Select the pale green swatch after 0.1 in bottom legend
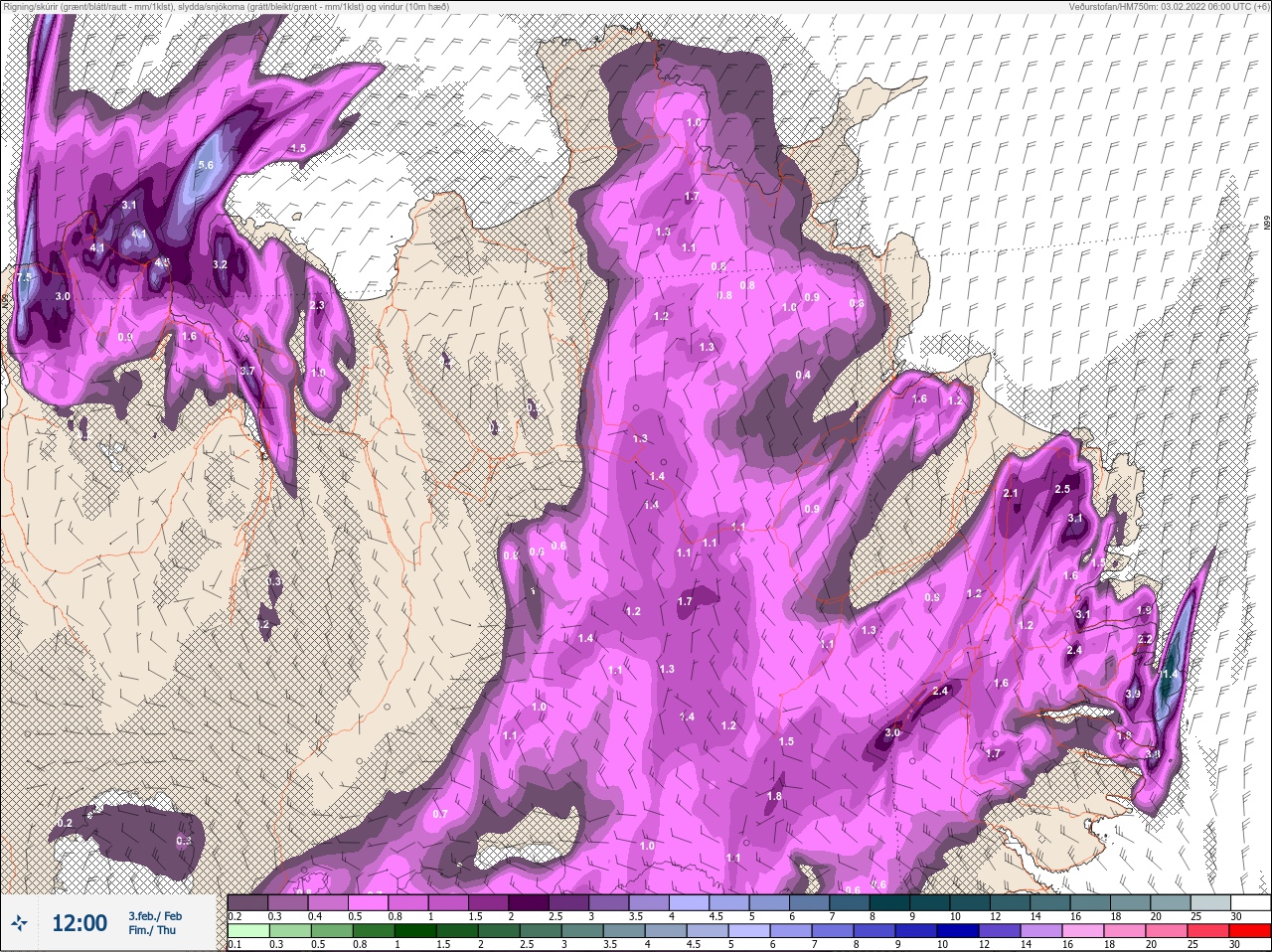This screenshot has height=952, width=1272. tap(247, 931)
